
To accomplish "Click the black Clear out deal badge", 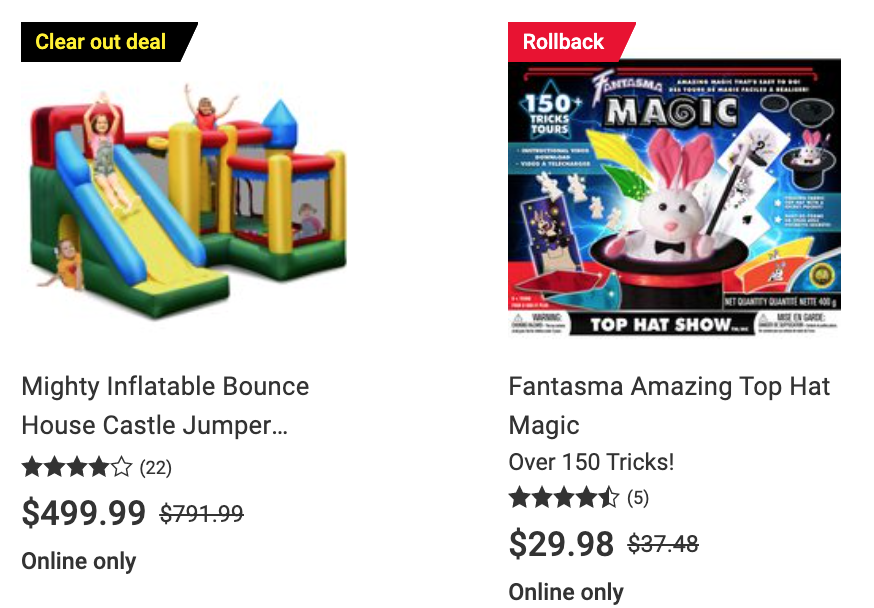I will tap(109, 42).
